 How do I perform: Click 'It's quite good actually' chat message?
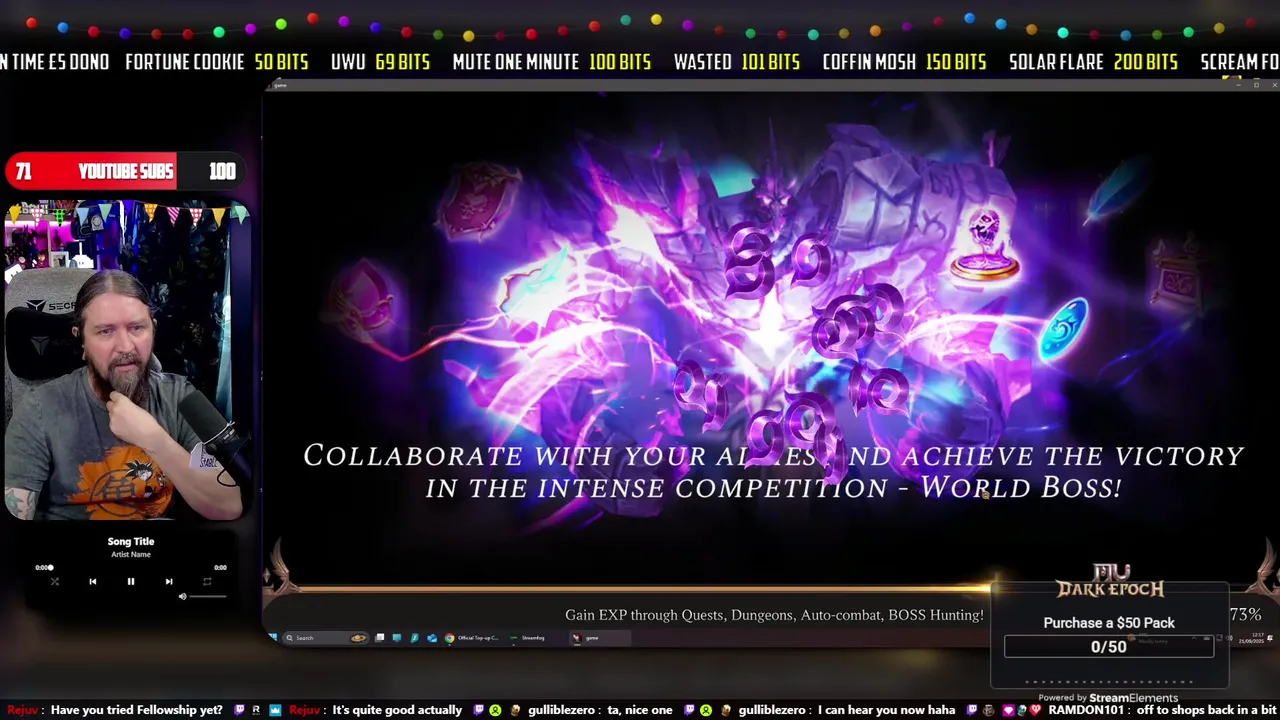[397, 710]
